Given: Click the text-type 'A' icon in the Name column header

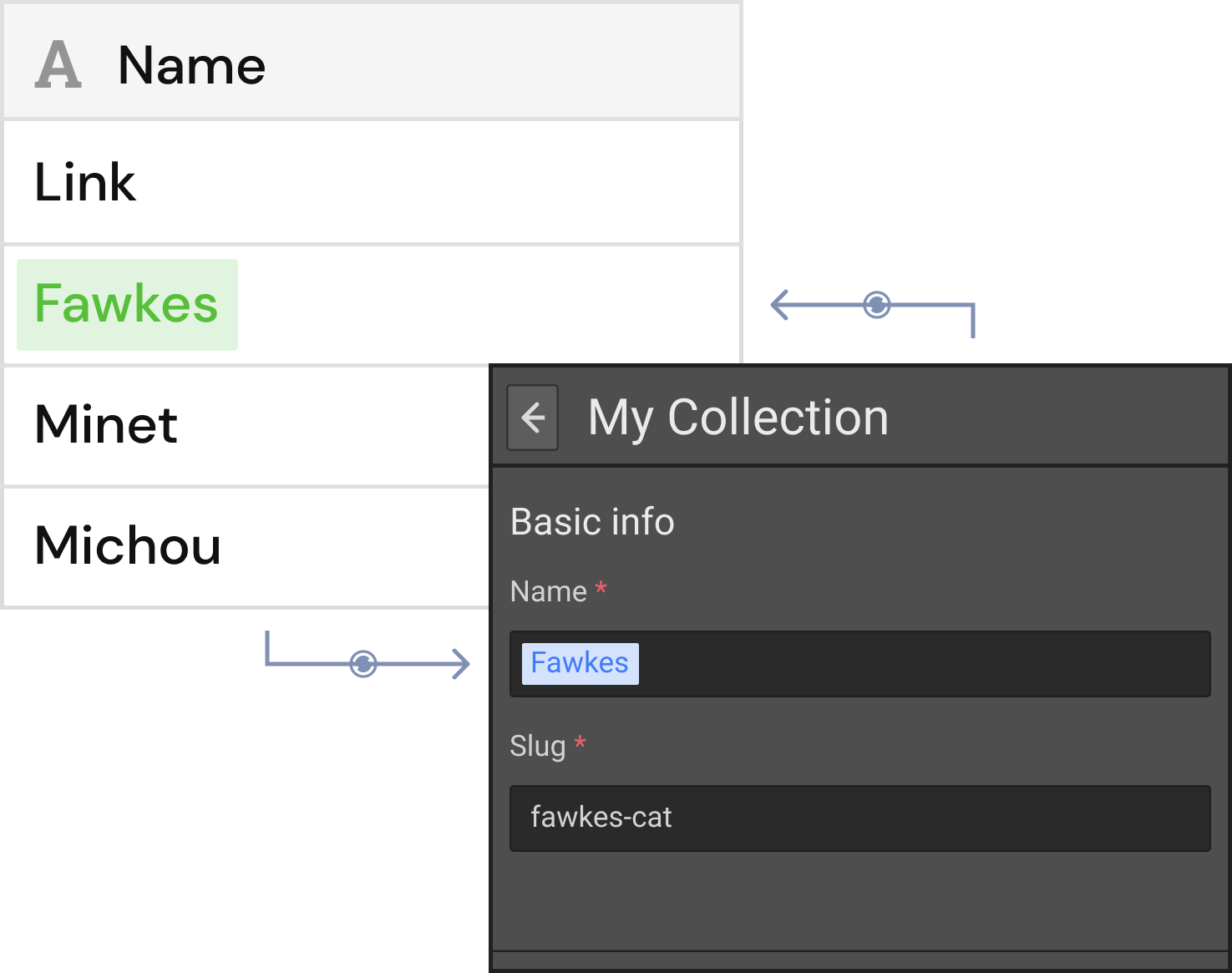Looking at the screenshot, I should pyautogui.click(x=57, y=64).
